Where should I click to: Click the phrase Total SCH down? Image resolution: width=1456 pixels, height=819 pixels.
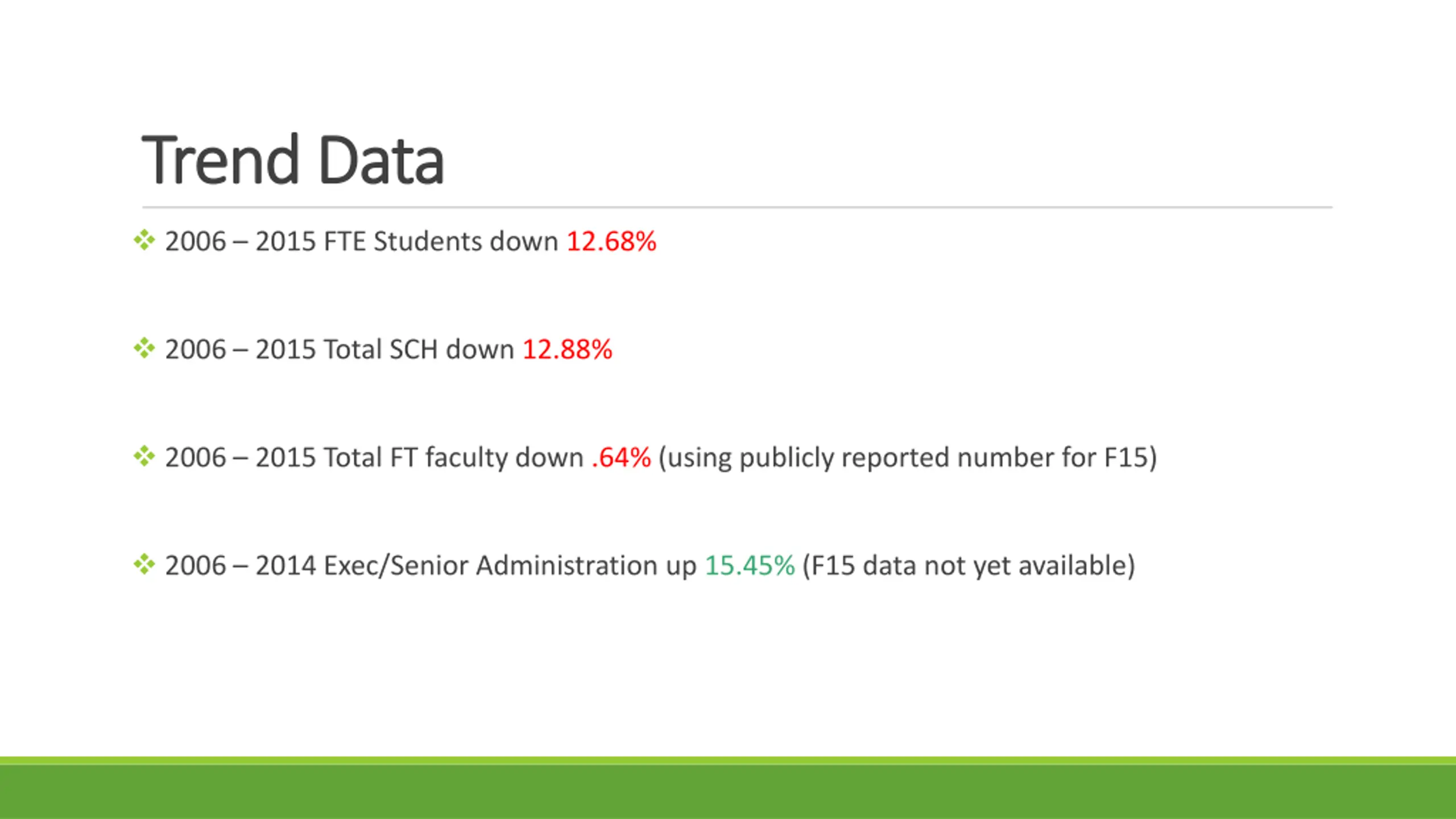(419, 349)
